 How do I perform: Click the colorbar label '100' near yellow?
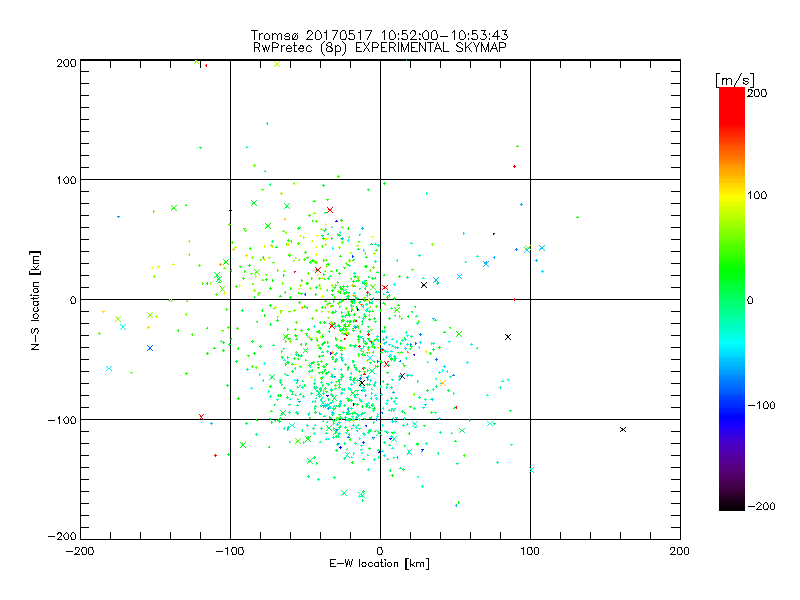click(757, 195)
